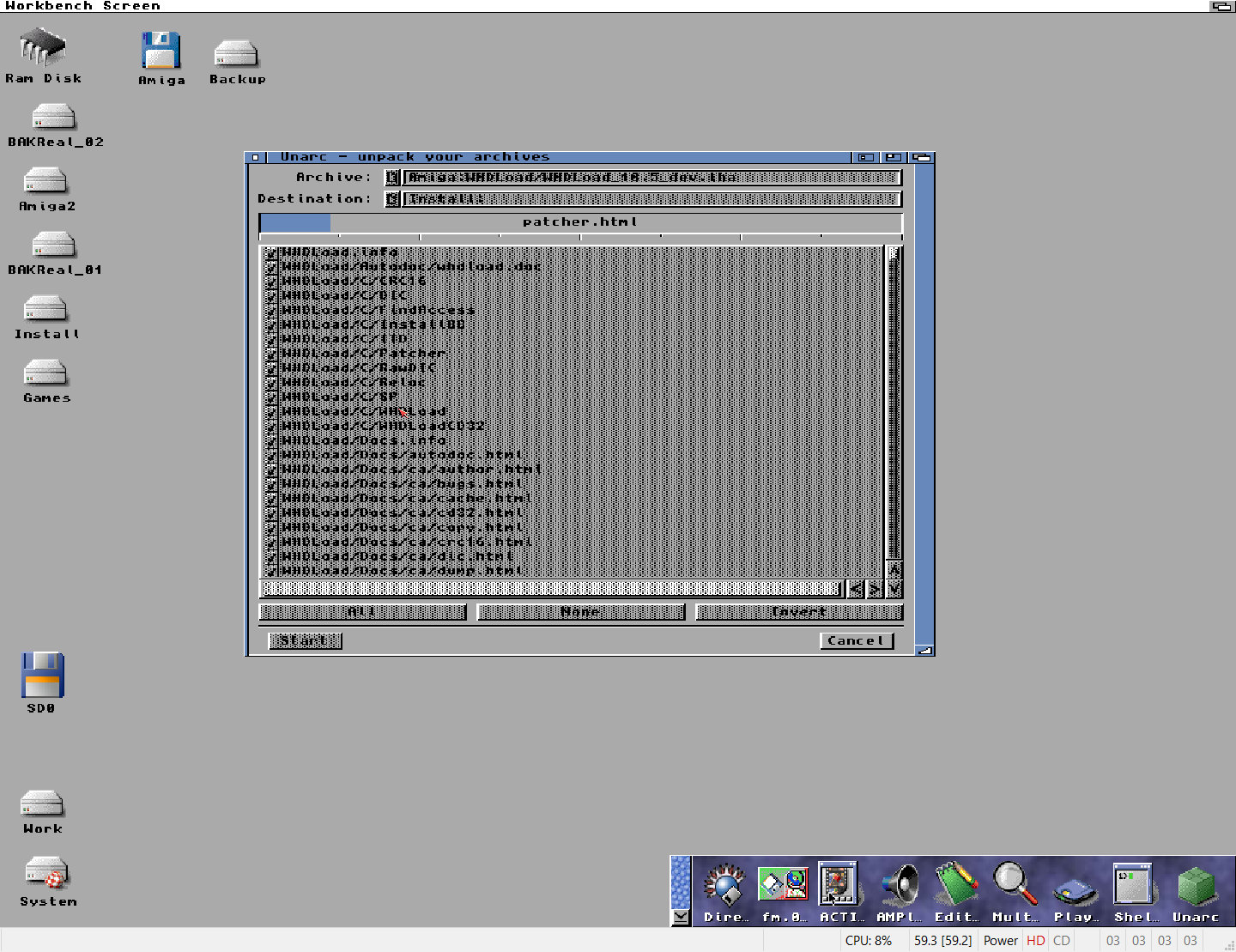Launch AMPL speaker app from dock

(899, 885)
